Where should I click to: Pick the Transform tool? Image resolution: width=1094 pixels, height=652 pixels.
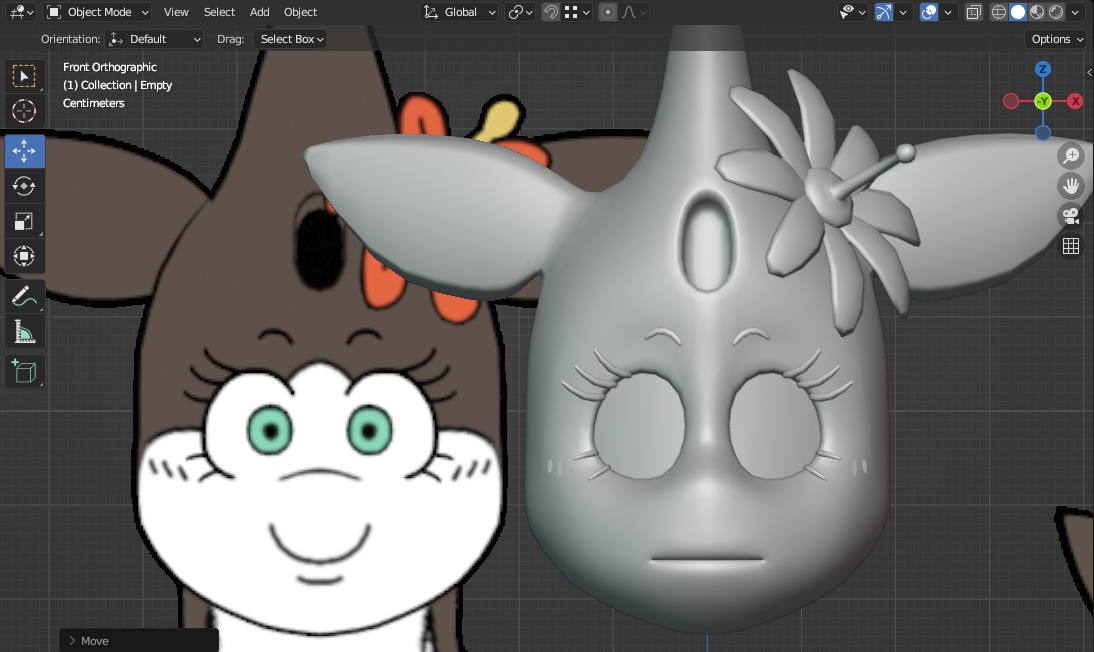pos(24,256)
